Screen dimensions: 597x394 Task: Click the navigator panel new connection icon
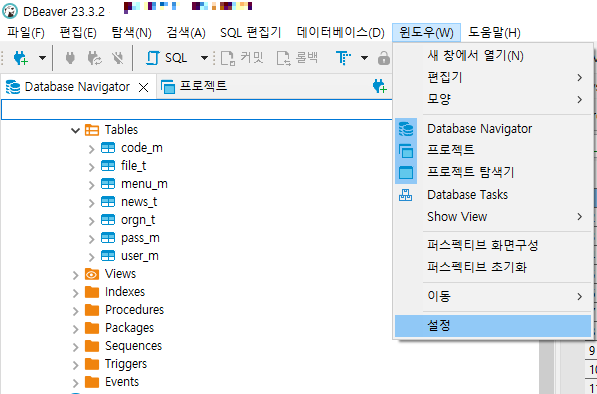(x=380, y=86)
